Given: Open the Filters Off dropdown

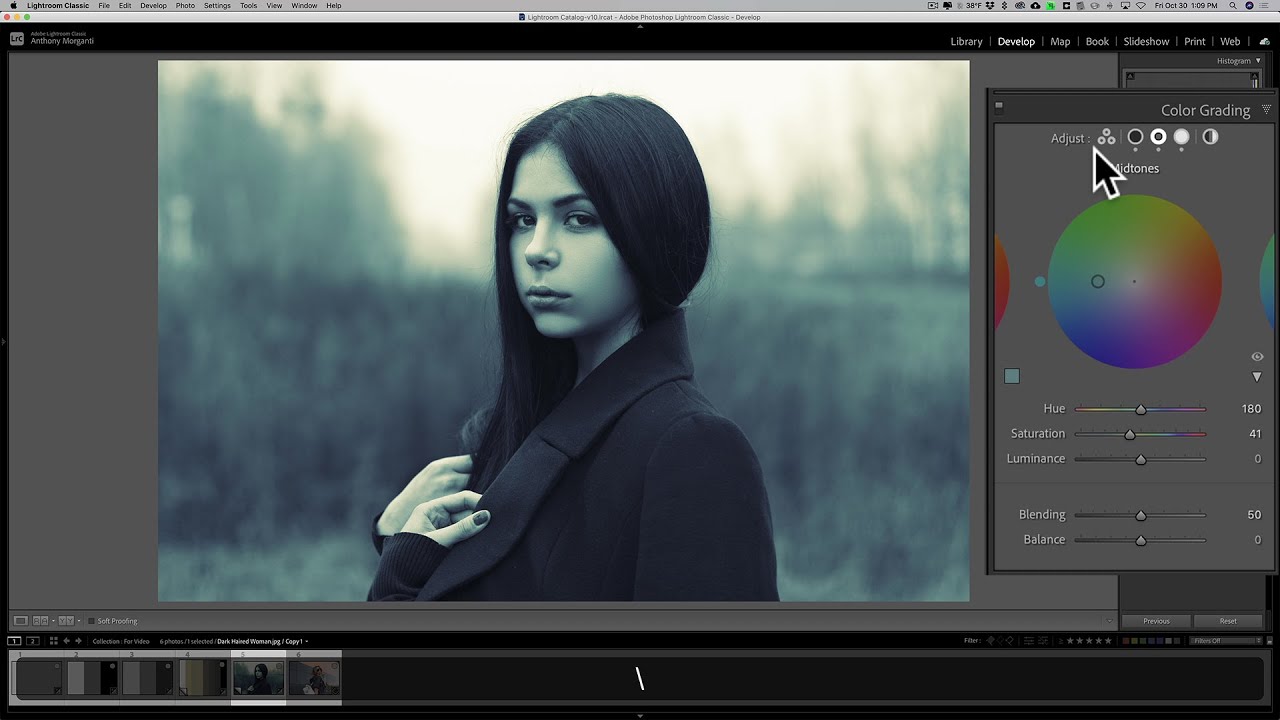Looking at the screenshot, I should (1227, 641).
